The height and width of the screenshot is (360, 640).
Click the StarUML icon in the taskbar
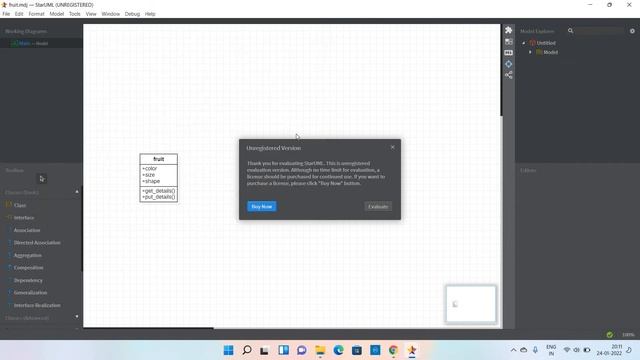[x=411, y=350]
